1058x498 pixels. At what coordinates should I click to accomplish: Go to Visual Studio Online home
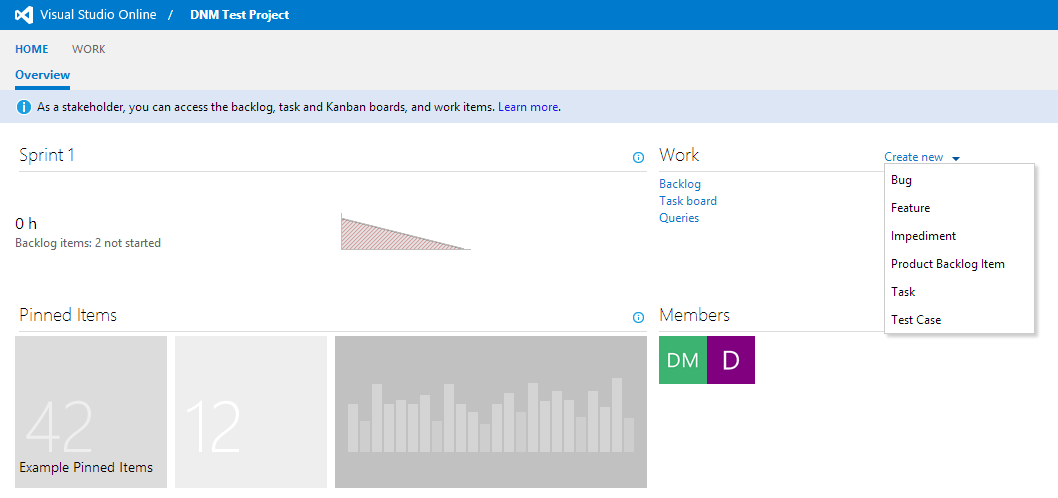pos(98,15)
